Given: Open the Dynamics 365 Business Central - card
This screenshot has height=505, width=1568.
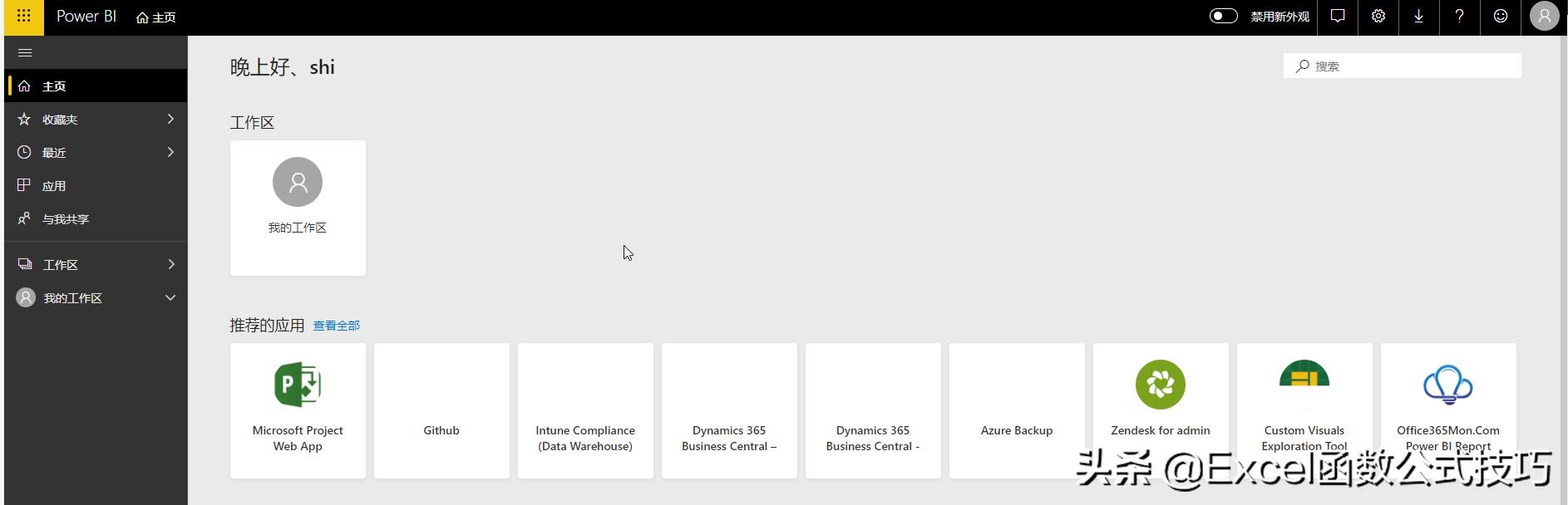Looking at the screenshot, I should tap(873, 410).
